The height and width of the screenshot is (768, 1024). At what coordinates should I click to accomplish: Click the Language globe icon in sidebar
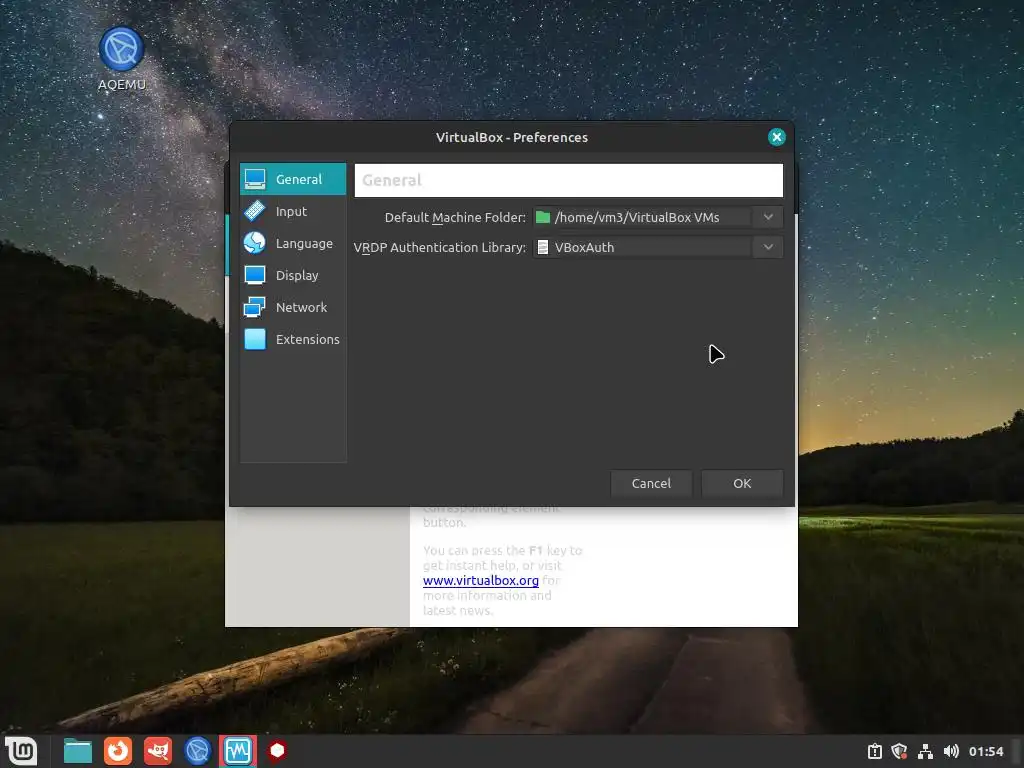(x=255, y=243)
